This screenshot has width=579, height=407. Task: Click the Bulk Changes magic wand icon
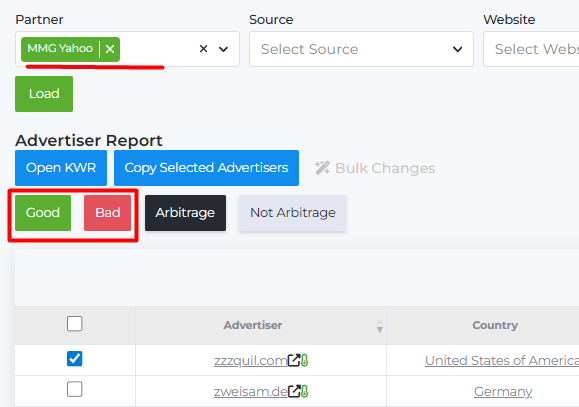pyautogui.click(x=322, y=168)
